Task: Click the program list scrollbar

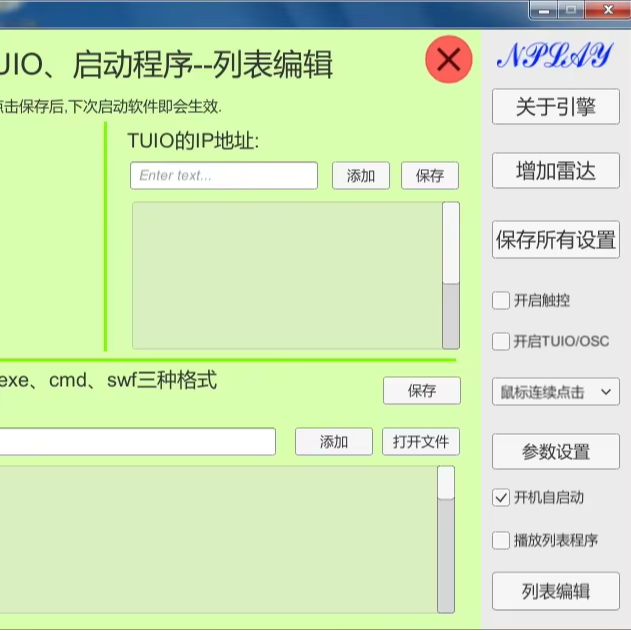Action: pyautogui.click(x=446, y=540)
